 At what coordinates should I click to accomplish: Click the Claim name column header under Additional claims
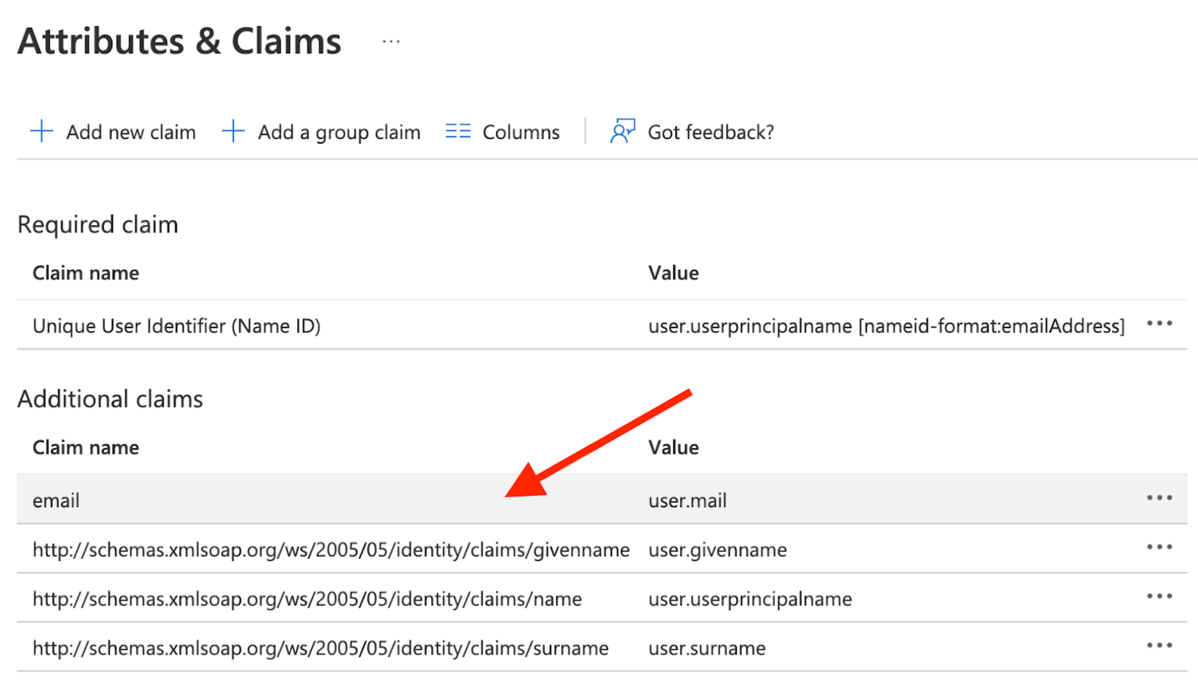pos(86,447)
